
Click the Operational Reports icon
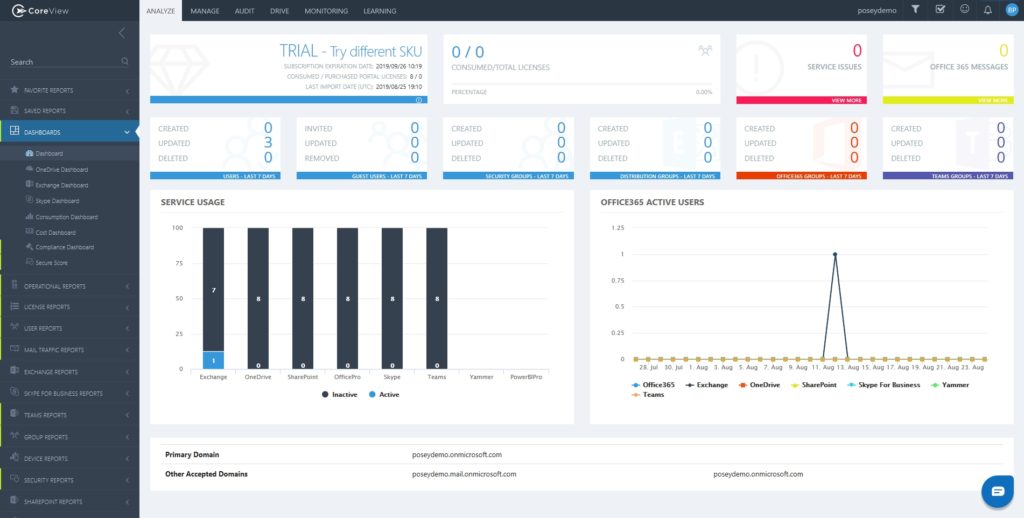tap(14, 285)
